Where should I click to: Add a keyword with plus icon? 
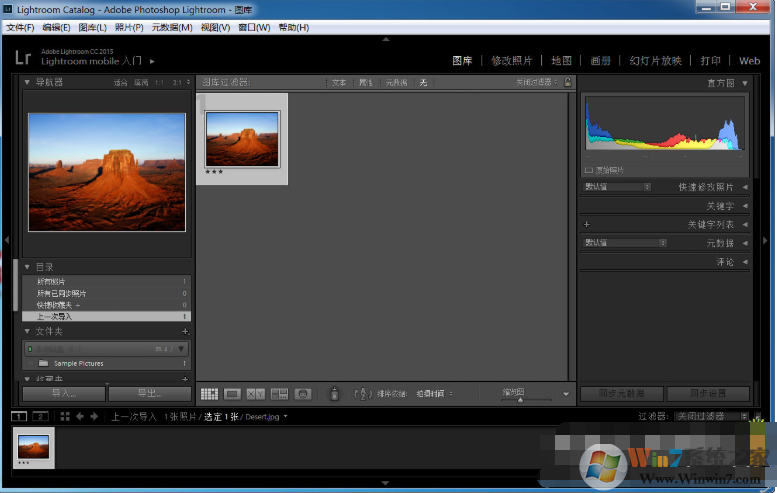tap(587, 225)
